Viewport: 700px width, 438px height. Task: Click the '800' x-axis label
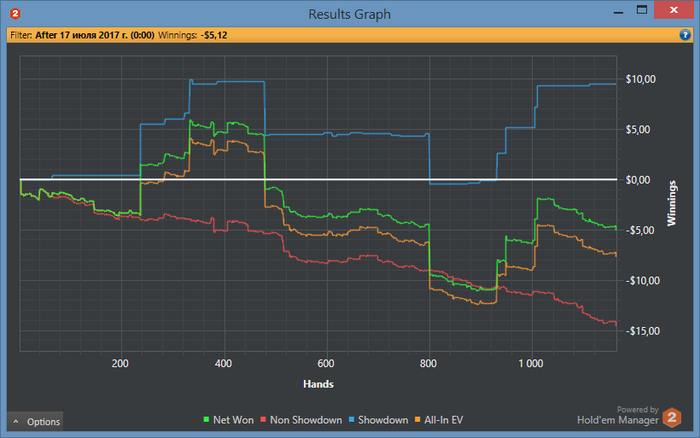click(428, 363)
